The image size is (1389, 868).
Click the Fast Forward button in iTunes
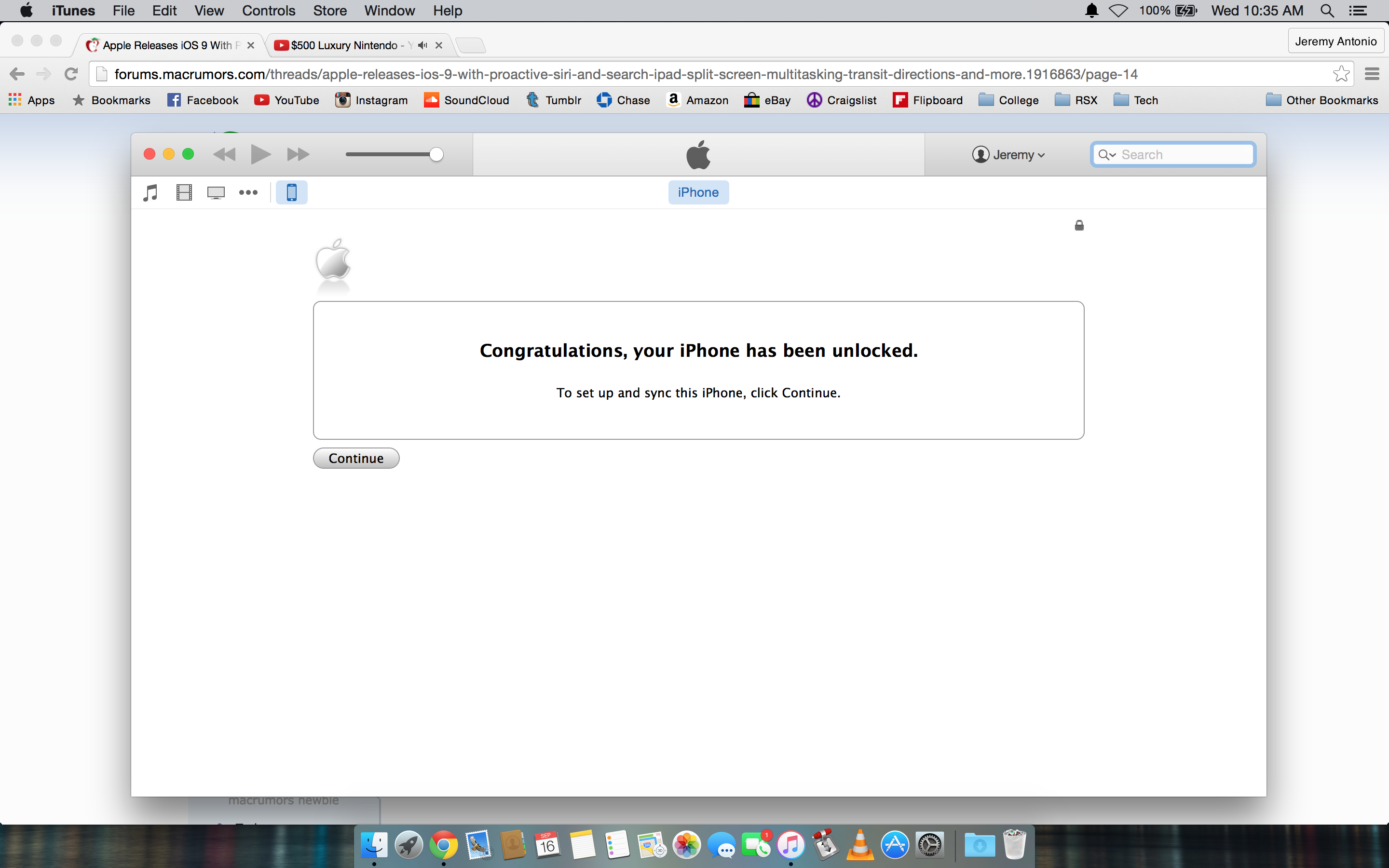298,154
